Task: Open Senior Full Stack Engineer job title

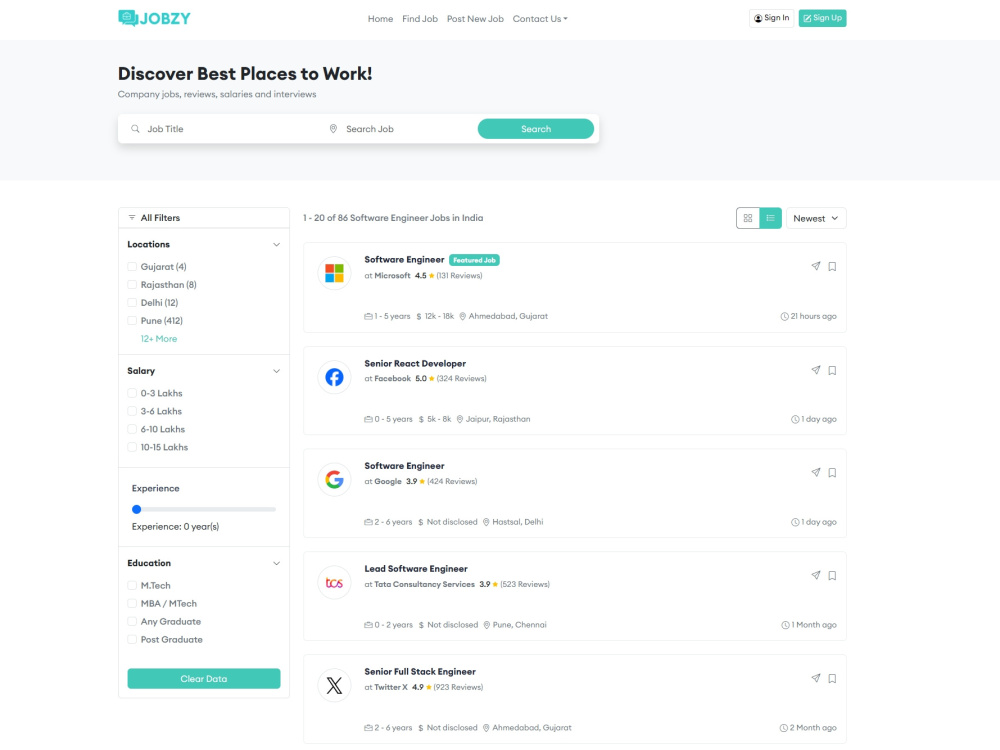Action: tap(420, 672)
